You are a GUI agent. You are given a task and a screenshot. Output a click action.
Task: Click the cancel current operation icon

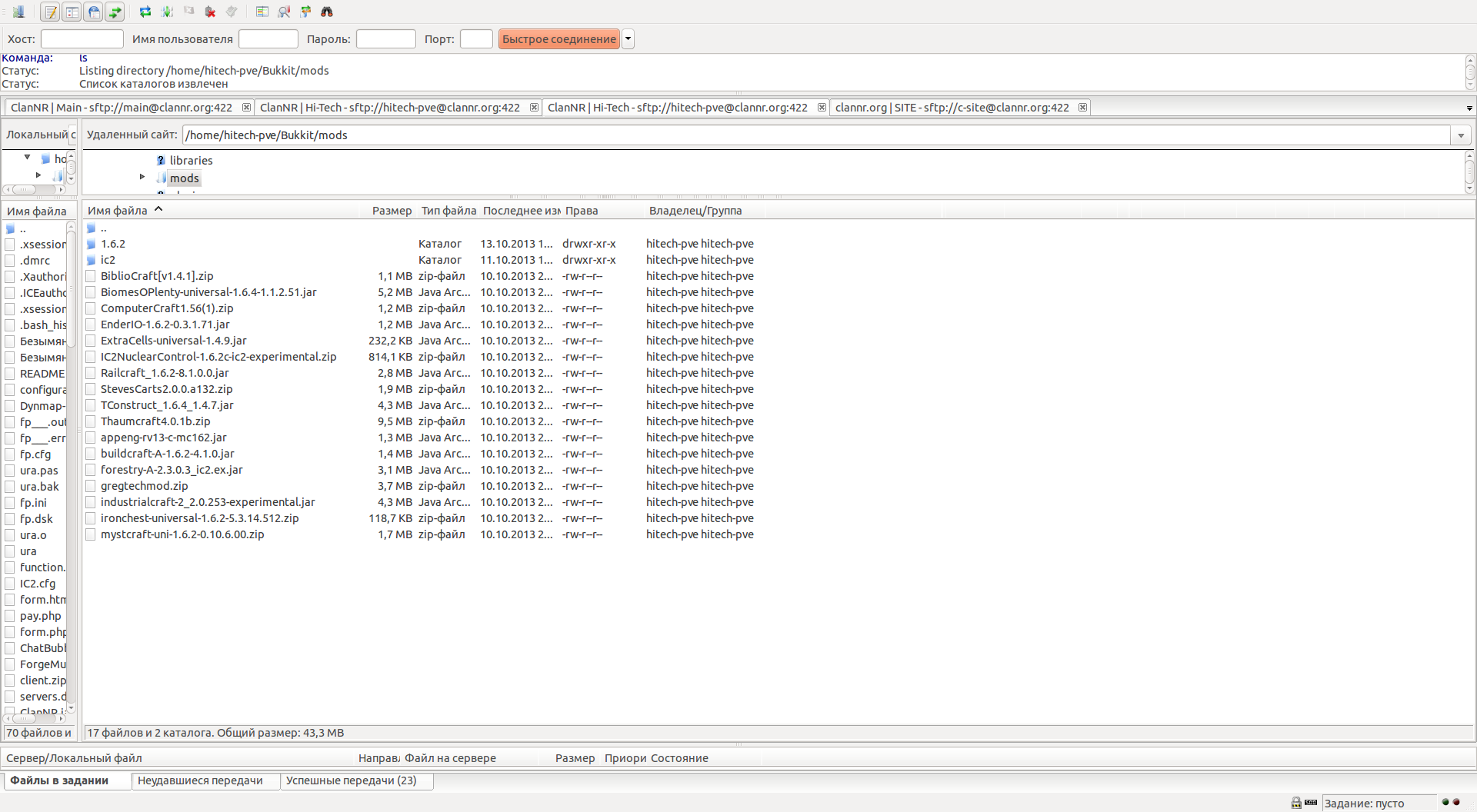click(x=188, y=12)
